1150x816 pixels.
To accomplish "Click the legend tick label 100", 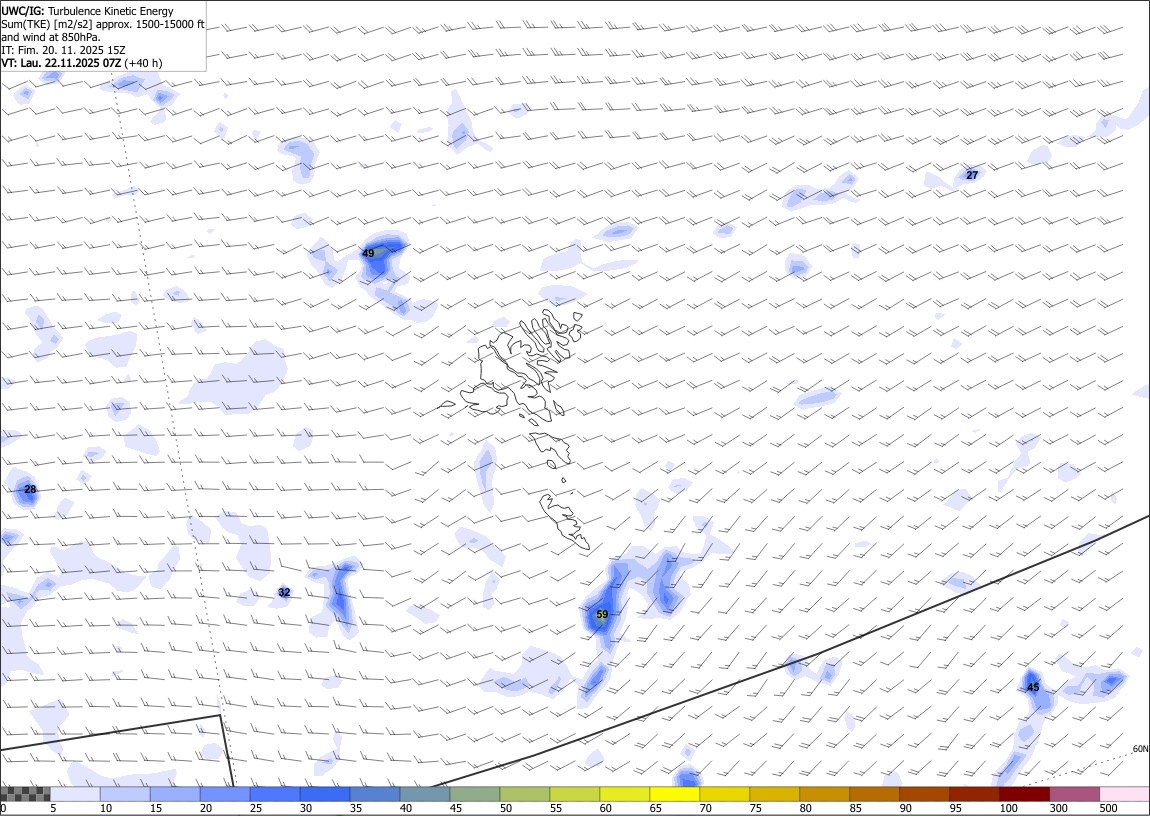I will point(1008,809).
